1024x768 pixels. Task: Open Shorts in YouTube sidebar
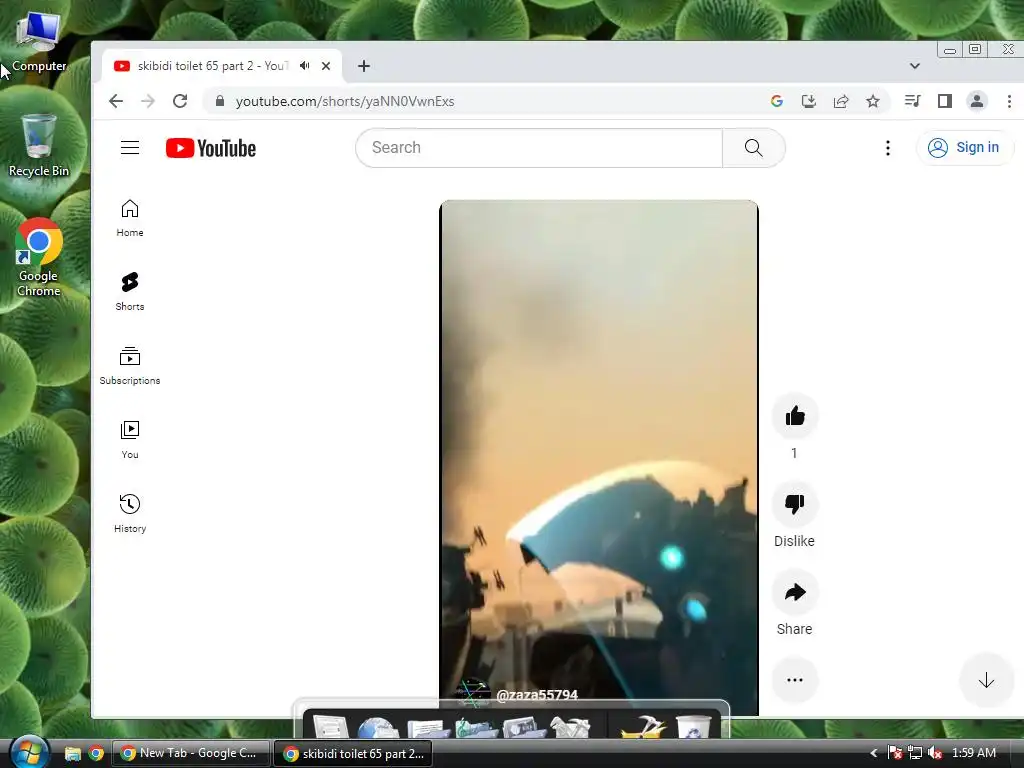coord(130,292)
